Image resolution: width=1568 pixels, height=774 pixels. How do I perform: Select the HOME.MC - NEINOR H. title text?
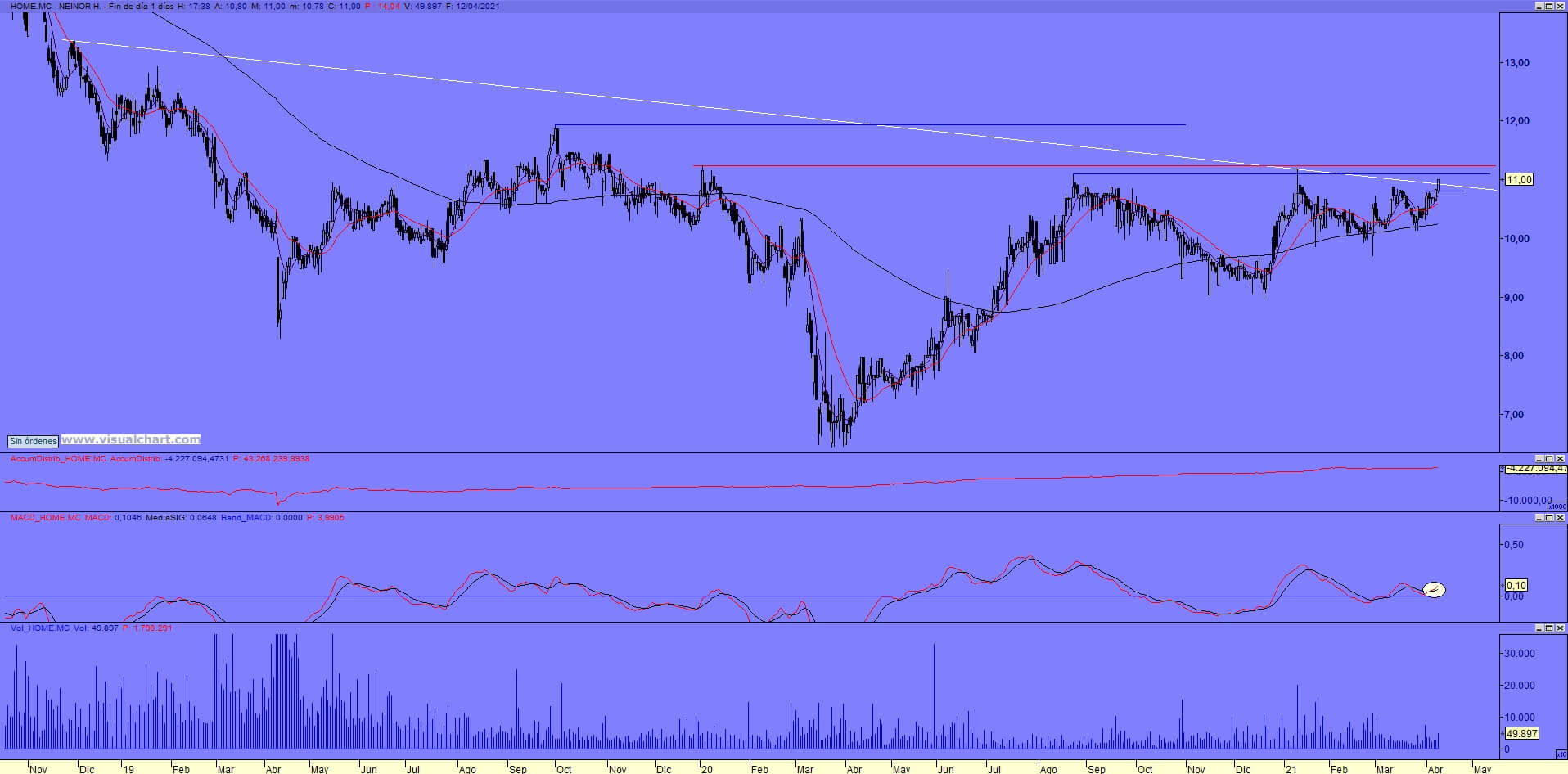coord(56,6)
